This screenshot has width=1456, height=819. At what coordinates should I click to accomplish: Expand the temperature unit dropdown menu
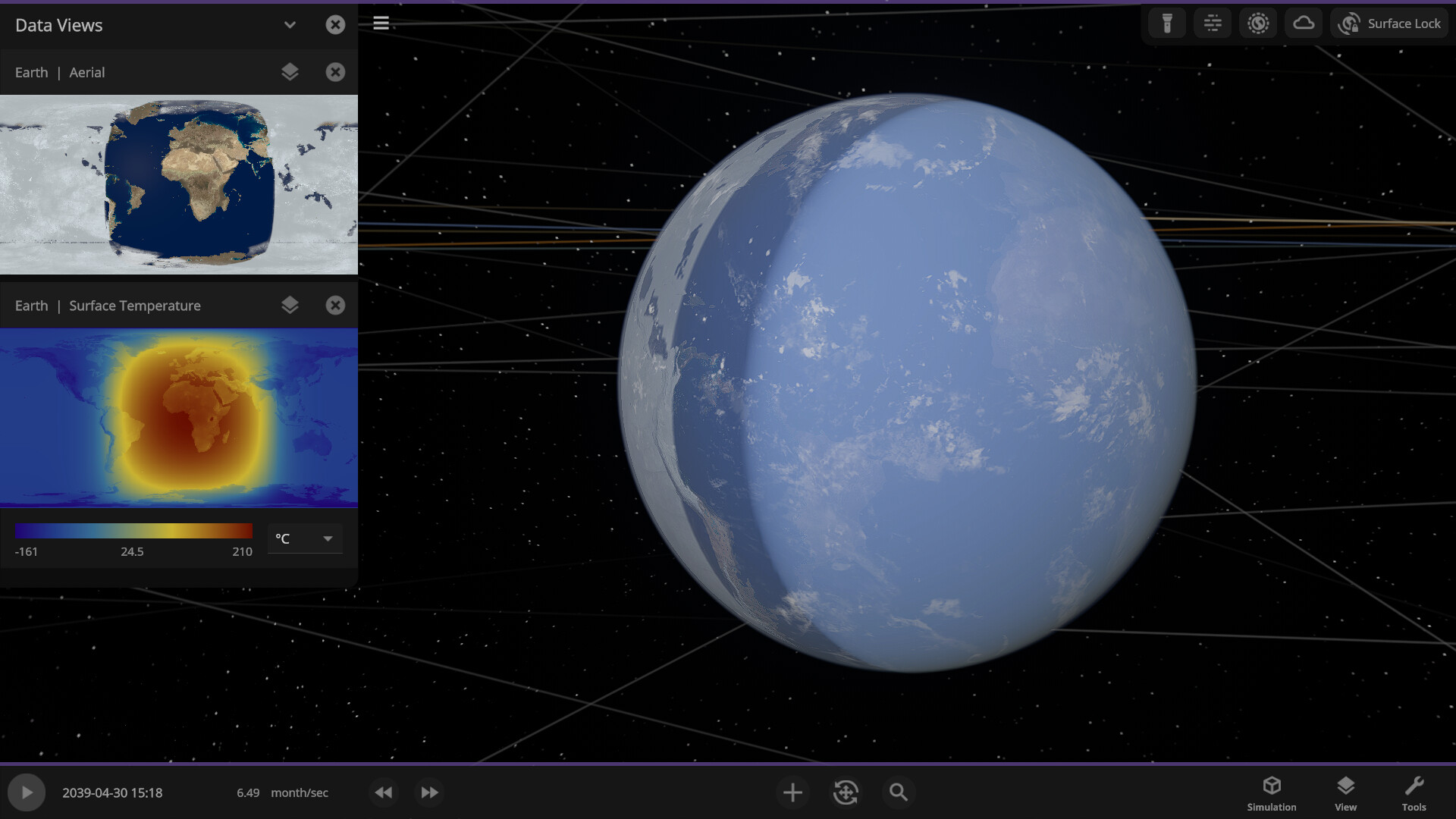[327, 539]
